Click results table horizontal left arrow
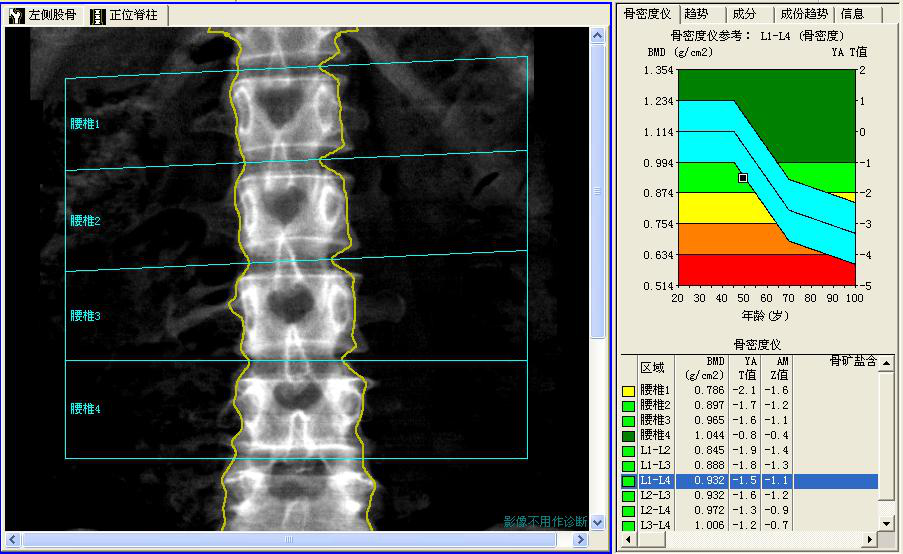903x554 pixels. pos(628,540)
